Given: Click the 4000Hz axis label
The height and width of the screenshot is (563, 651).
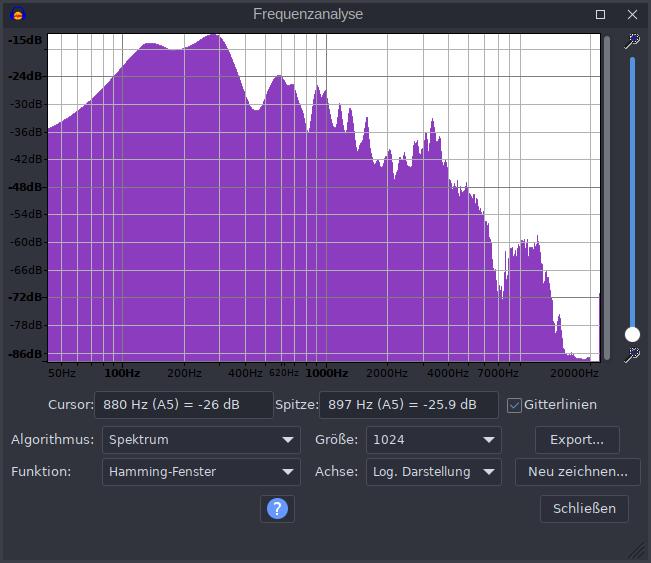Looking at the screenshot, I should (x=448, y=373).
